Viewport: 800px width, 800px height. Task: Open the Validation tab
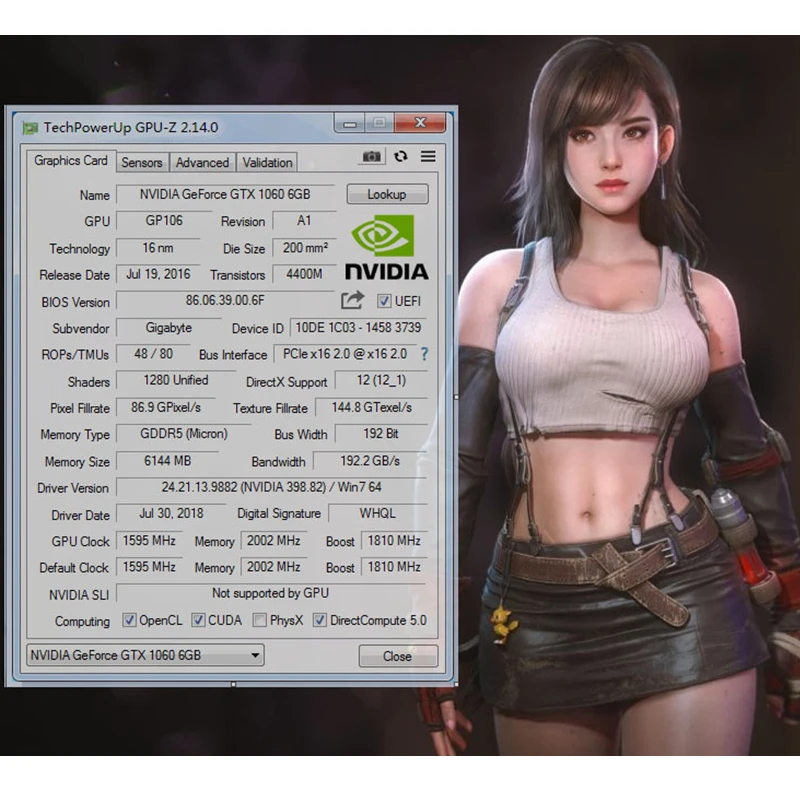(267, 163)
